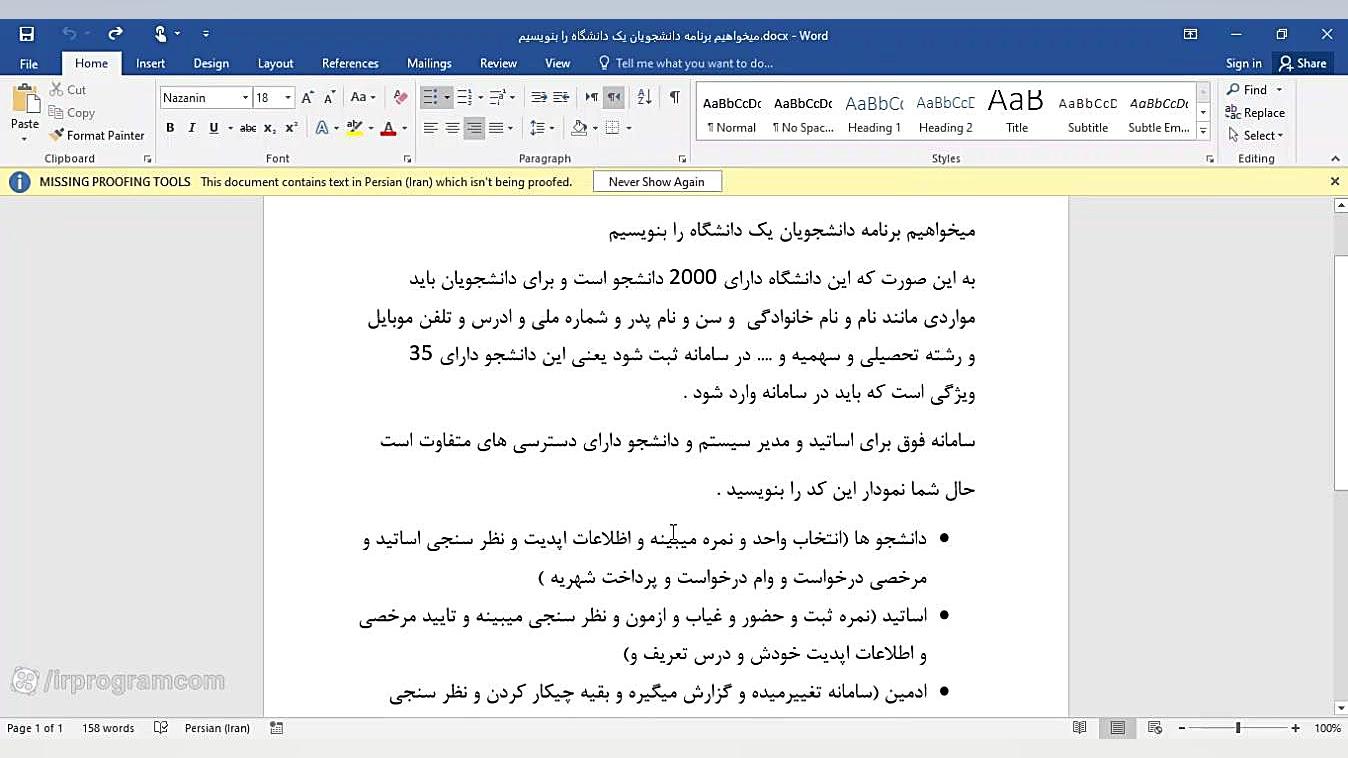This screenshot has width=1348, height=758.
Task: Open the File tab
Action: tap(29, 63)
